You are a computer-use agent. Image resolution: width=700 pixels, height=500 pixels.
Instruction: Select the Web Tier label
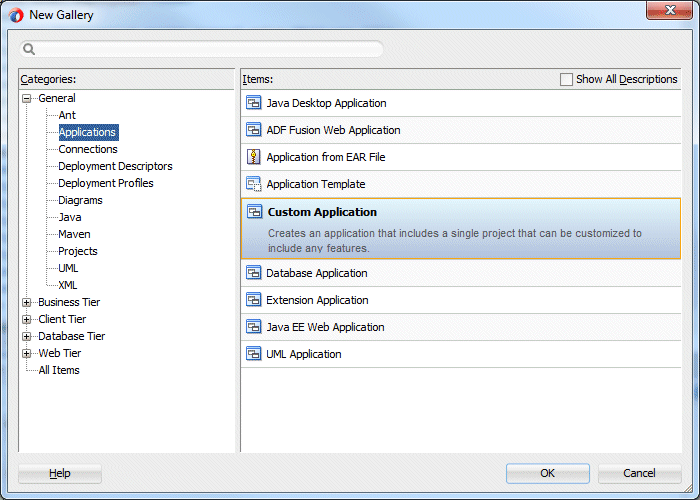click(x=59, y=353)
